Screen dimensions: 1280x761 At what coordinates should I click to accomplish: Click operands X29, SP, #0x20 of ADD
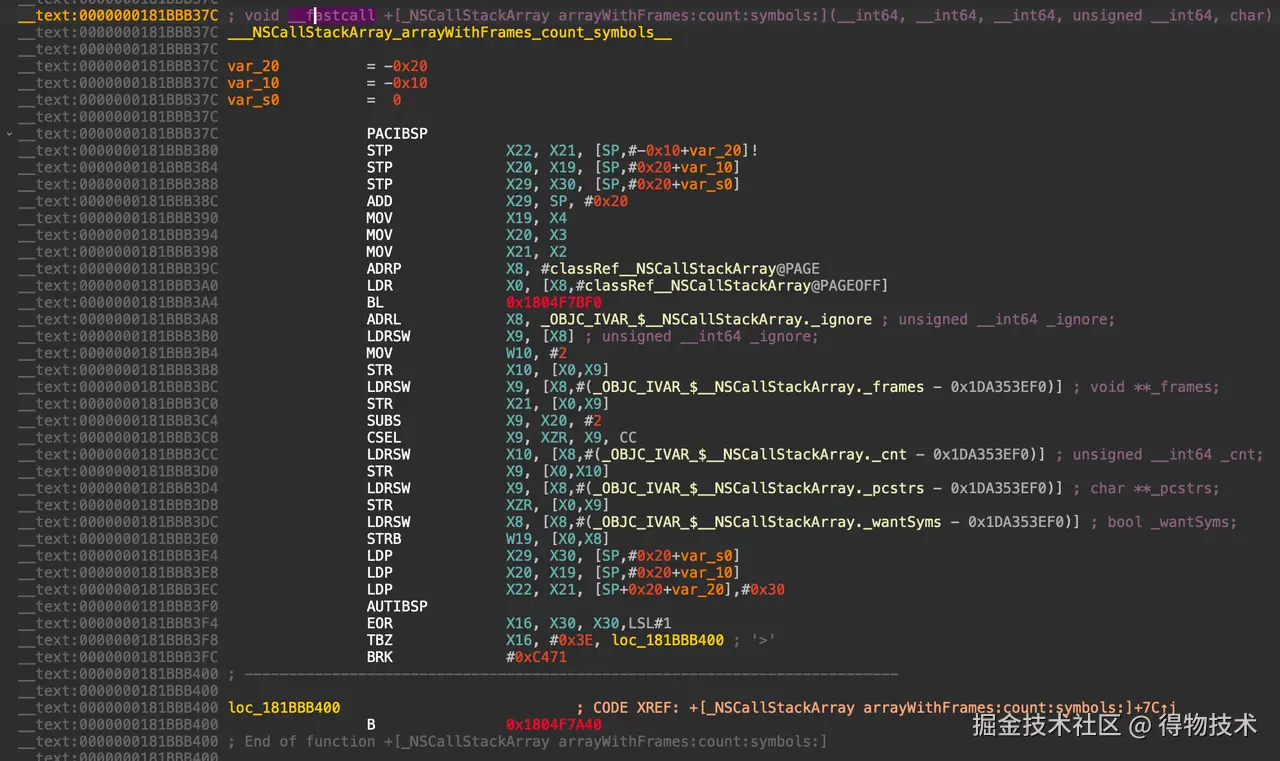click(x=567, y=200)
